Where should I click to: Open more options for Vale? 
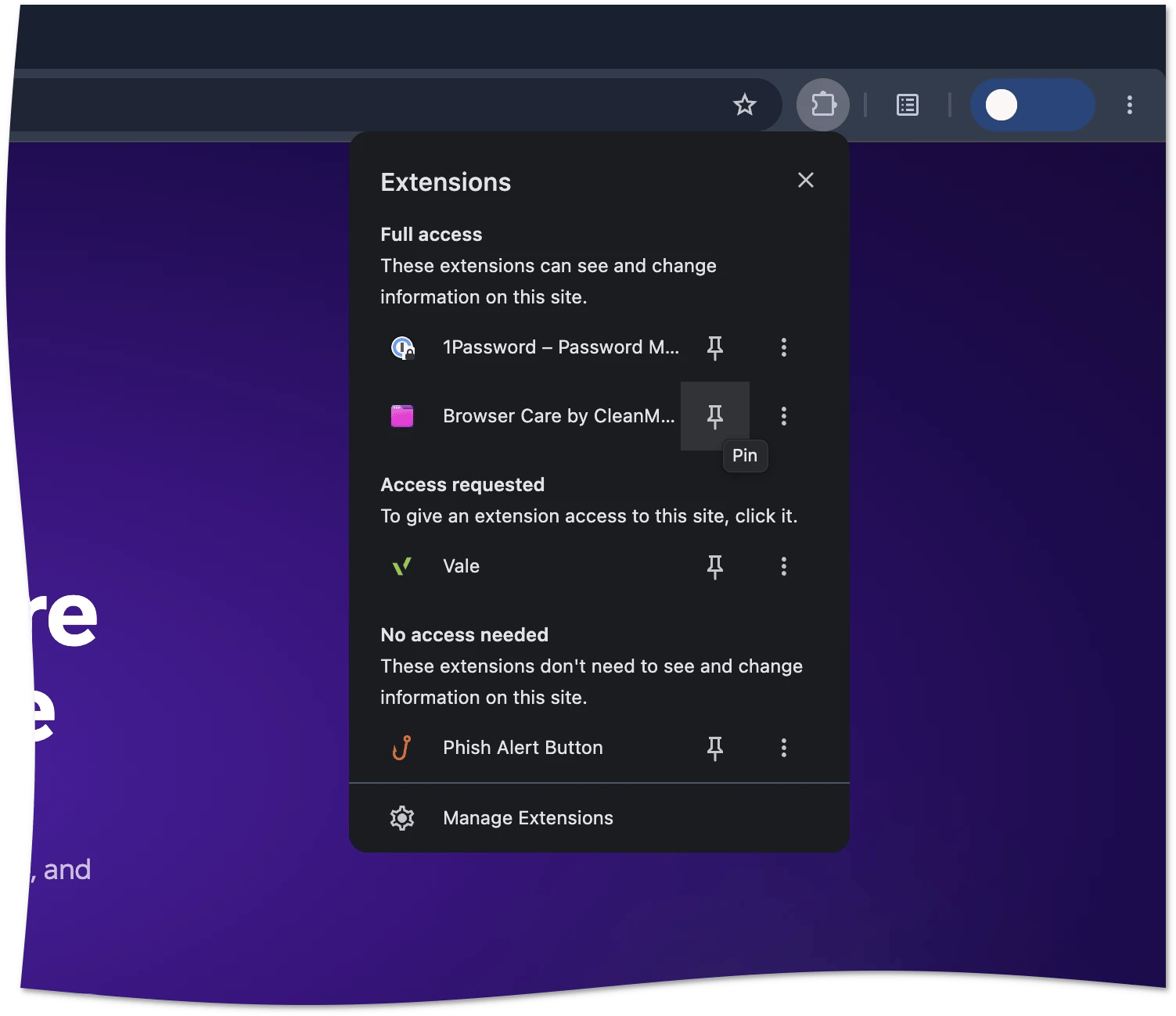[783, 566]
